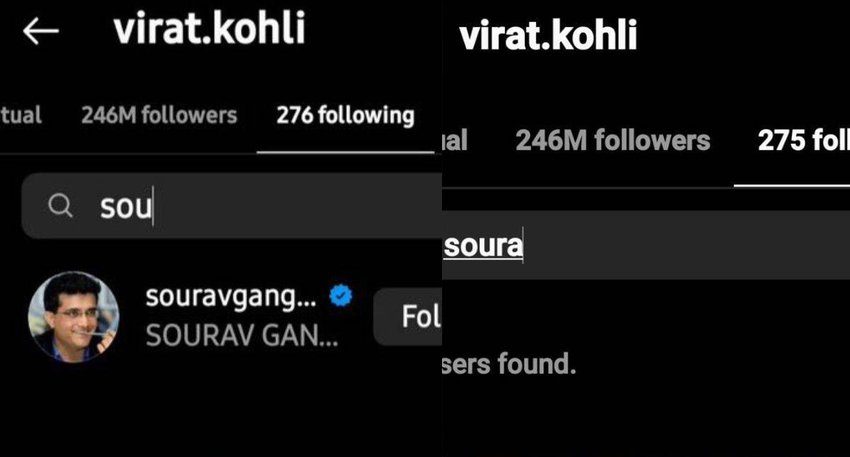Click the magnifier icon in the search bar
850x457 pixels.
click(60, 206)
